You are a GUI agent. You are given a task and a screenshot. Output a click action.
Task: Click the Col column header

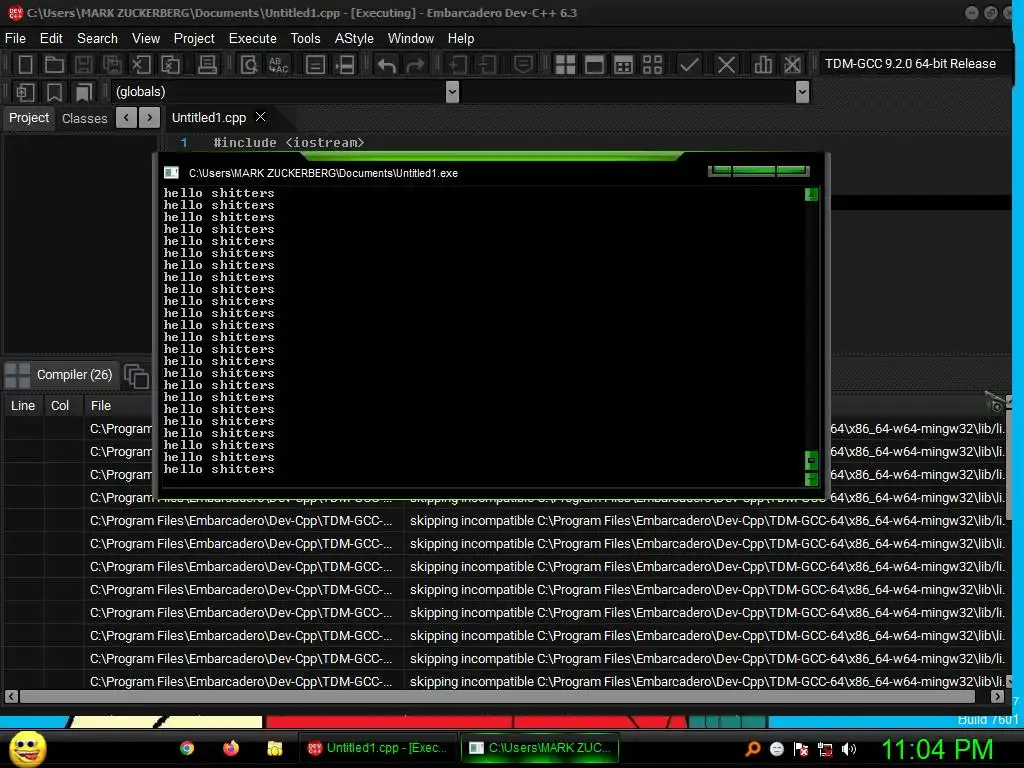pos(60,406)
